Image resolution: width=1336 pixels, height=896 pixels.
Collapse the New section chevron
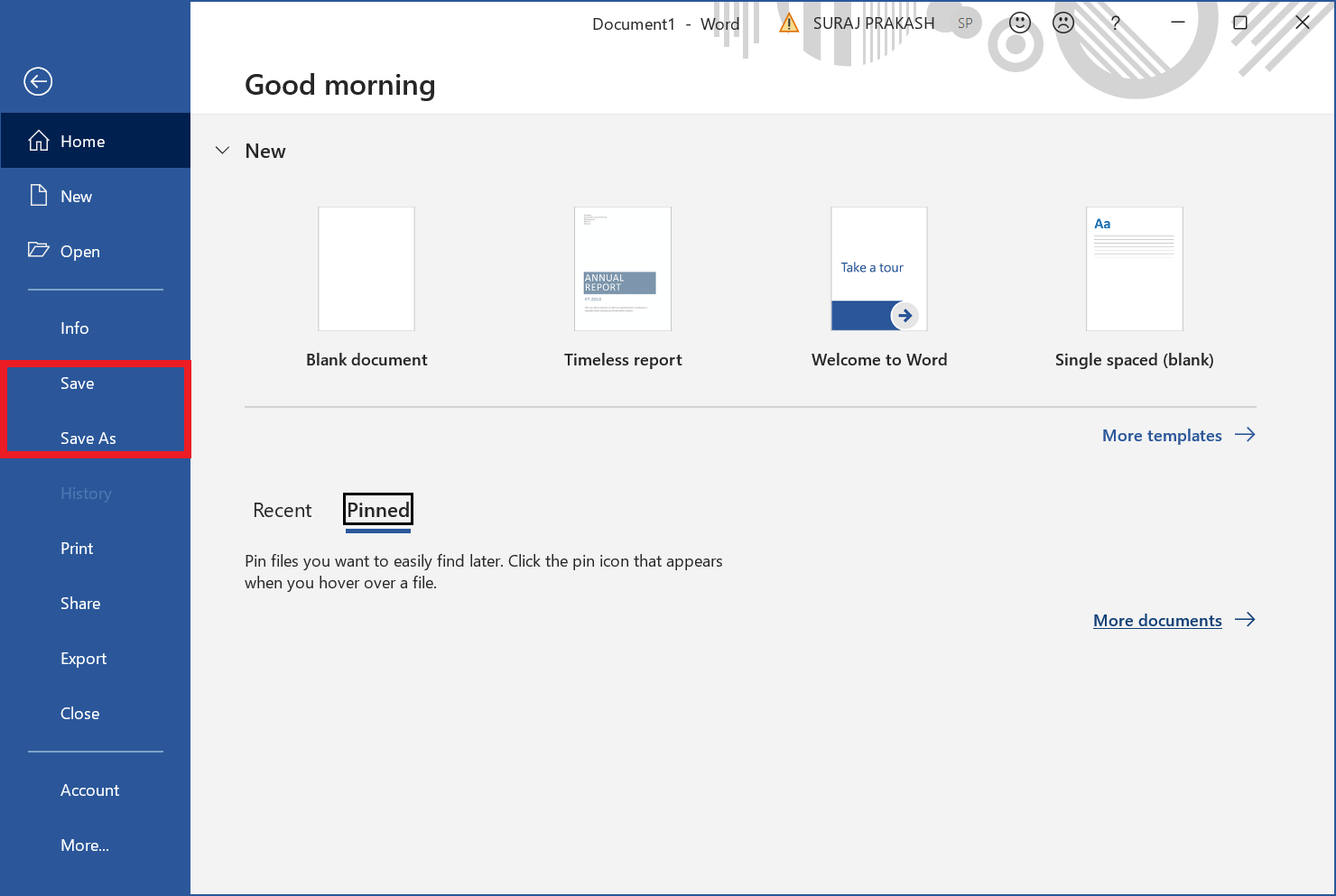(223, 151)
